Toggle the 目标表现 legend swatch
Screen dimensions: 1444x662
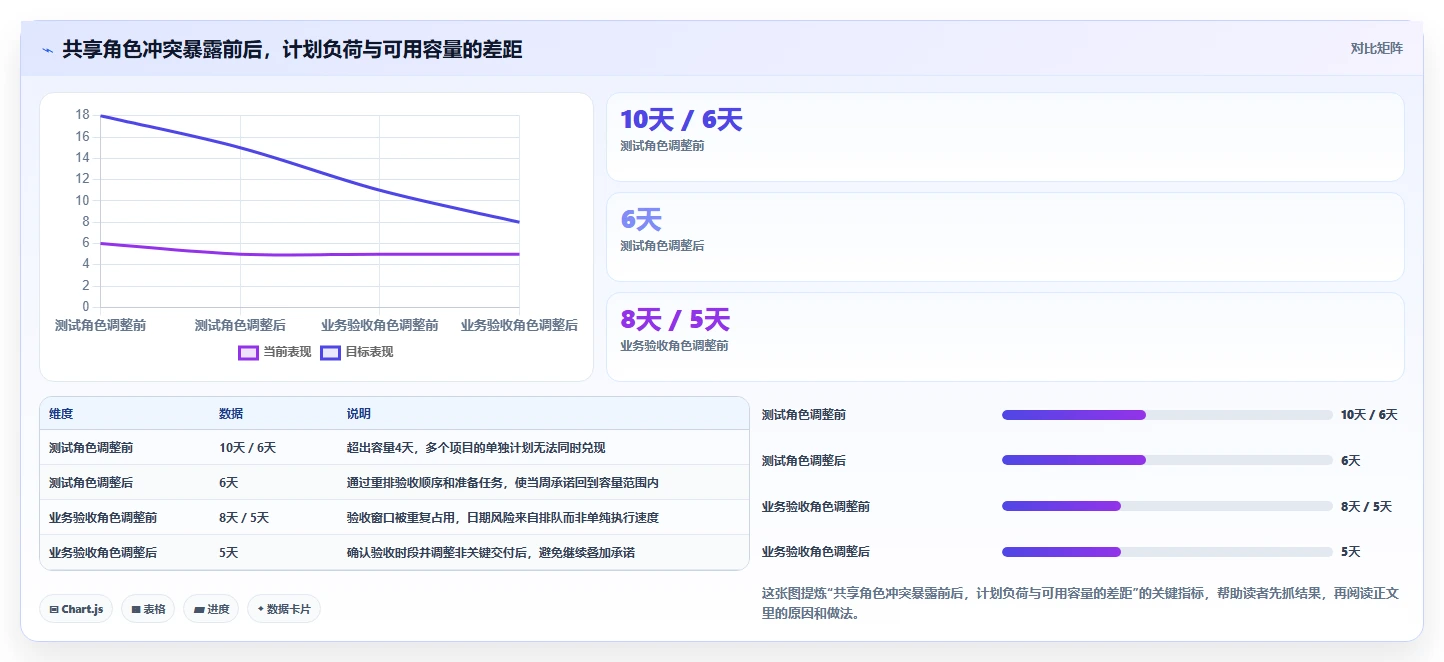click(330, 352)
